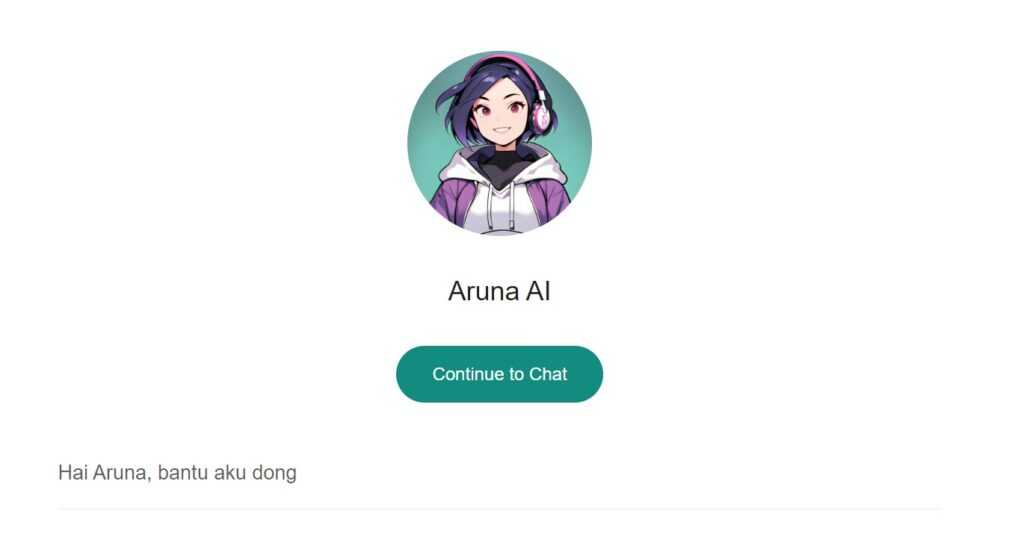This screenshot has height=549, width=1024.
Task: Click the white hoodie in the avatar
Action: (x=500, y=202)
